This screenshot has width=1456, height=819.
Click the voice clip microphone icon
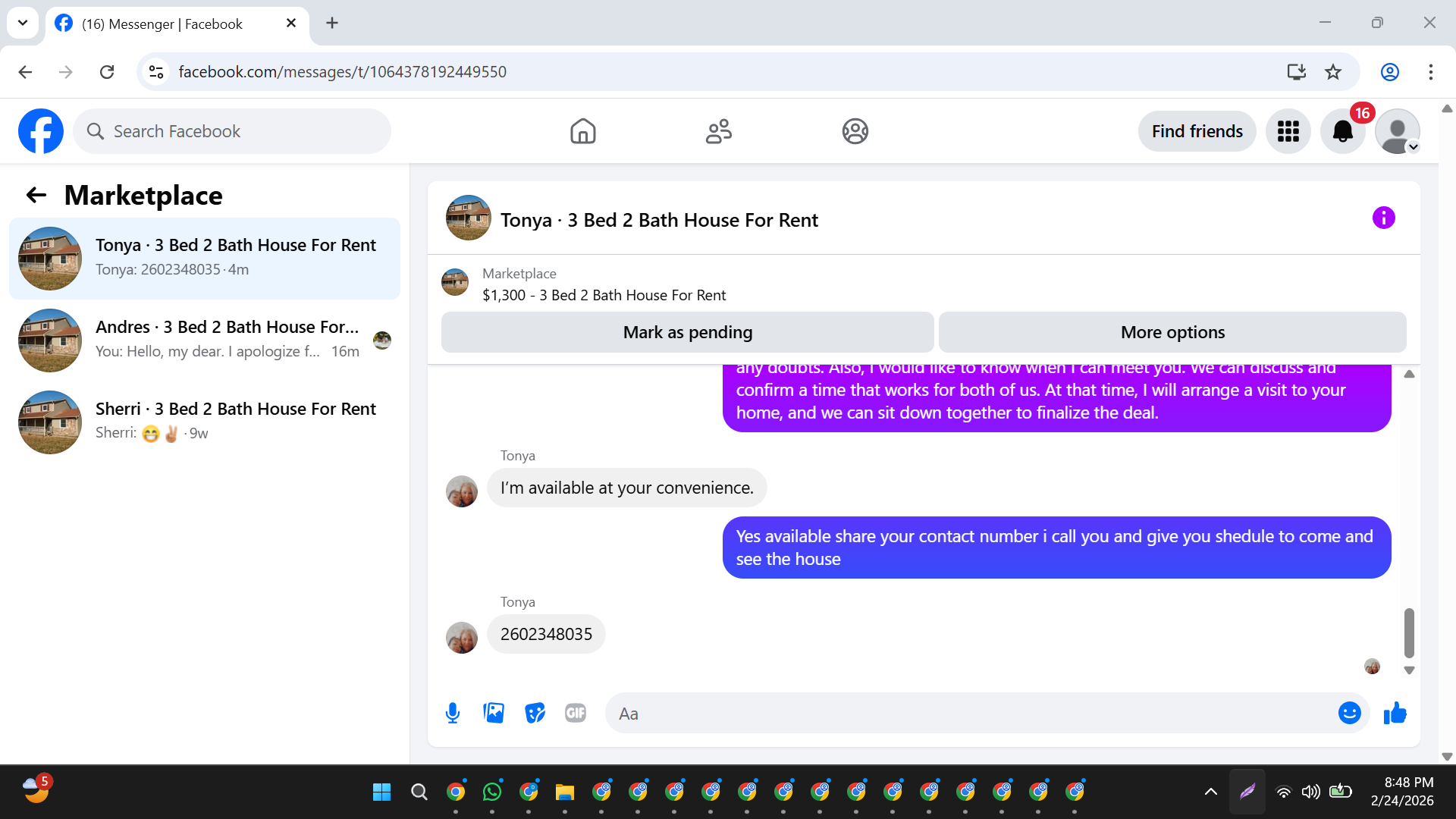pos(453,713)
